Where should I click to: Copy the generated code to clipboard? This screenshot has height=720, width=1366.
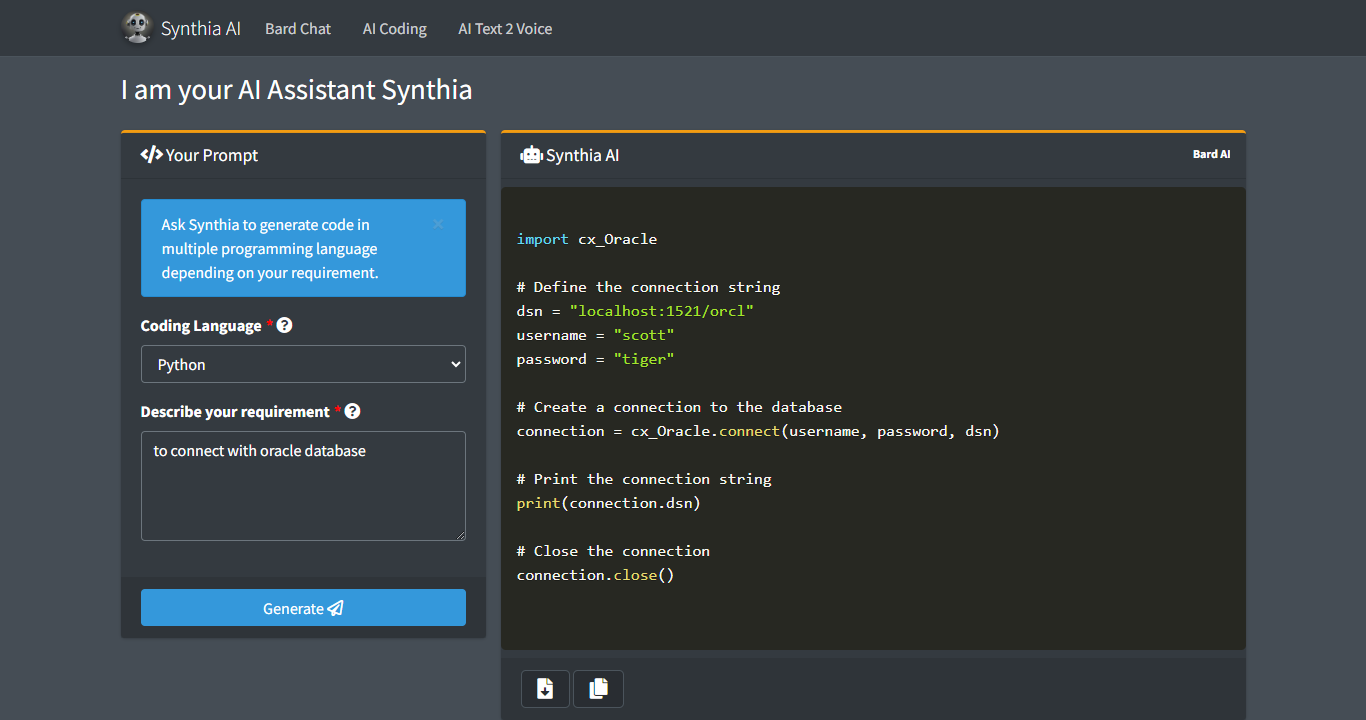pyautogui.click(x=598, y=689)
